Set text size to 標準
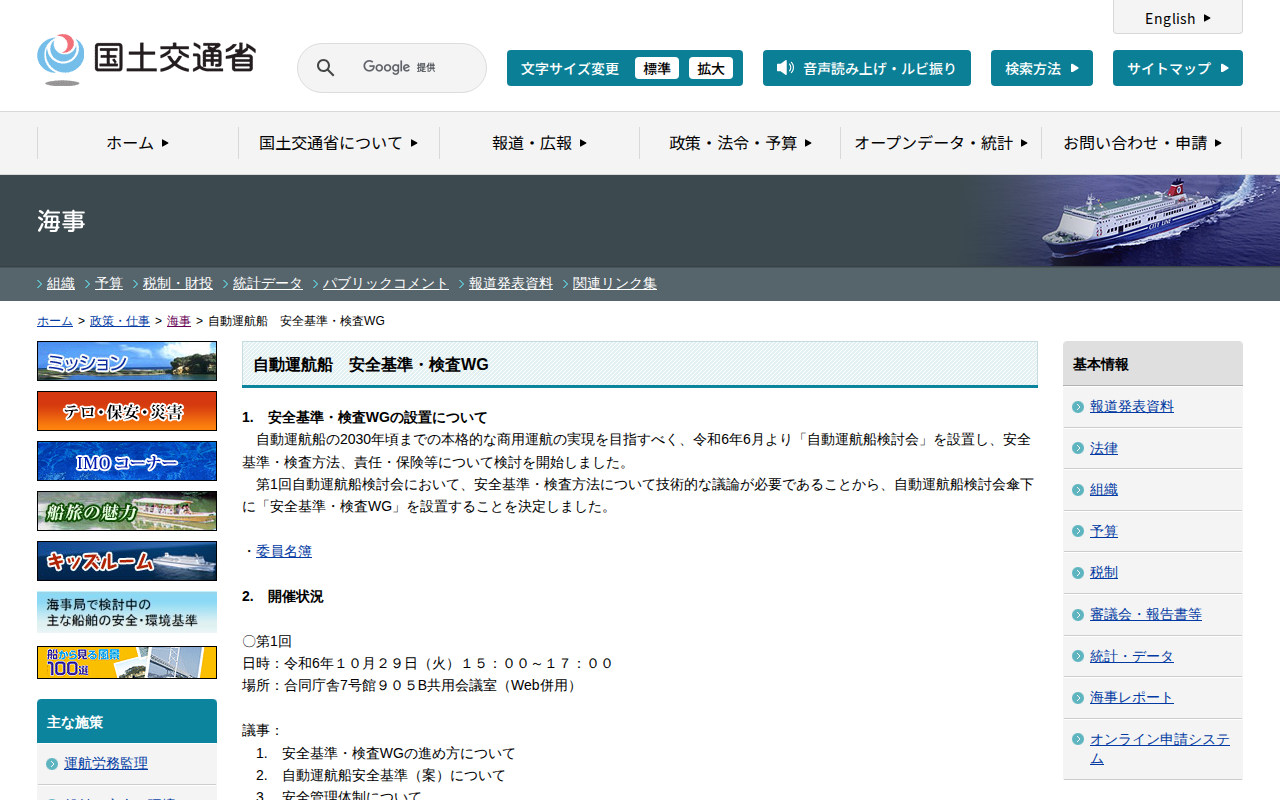 coord(657,68)
